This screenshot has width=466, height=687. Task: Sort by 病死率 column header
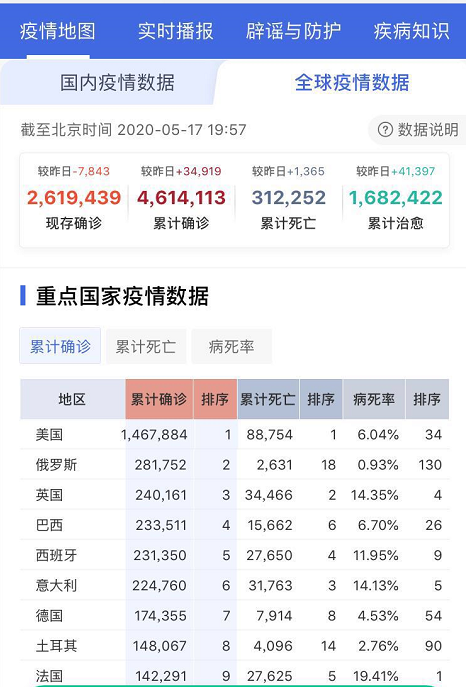[x=374, y=399]
